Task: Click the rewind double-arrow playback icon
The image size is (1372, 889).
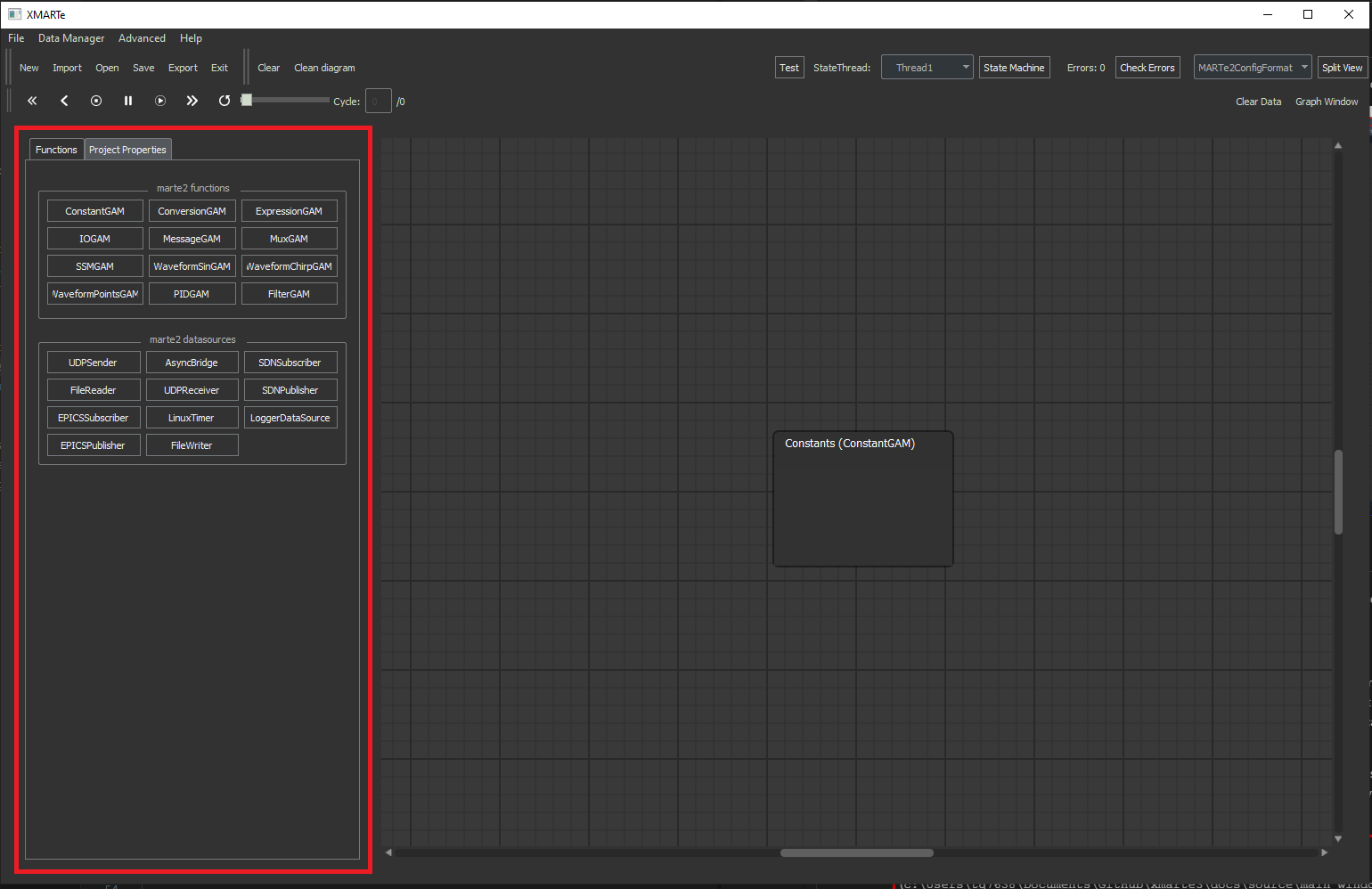Action: tap(32, 101)
